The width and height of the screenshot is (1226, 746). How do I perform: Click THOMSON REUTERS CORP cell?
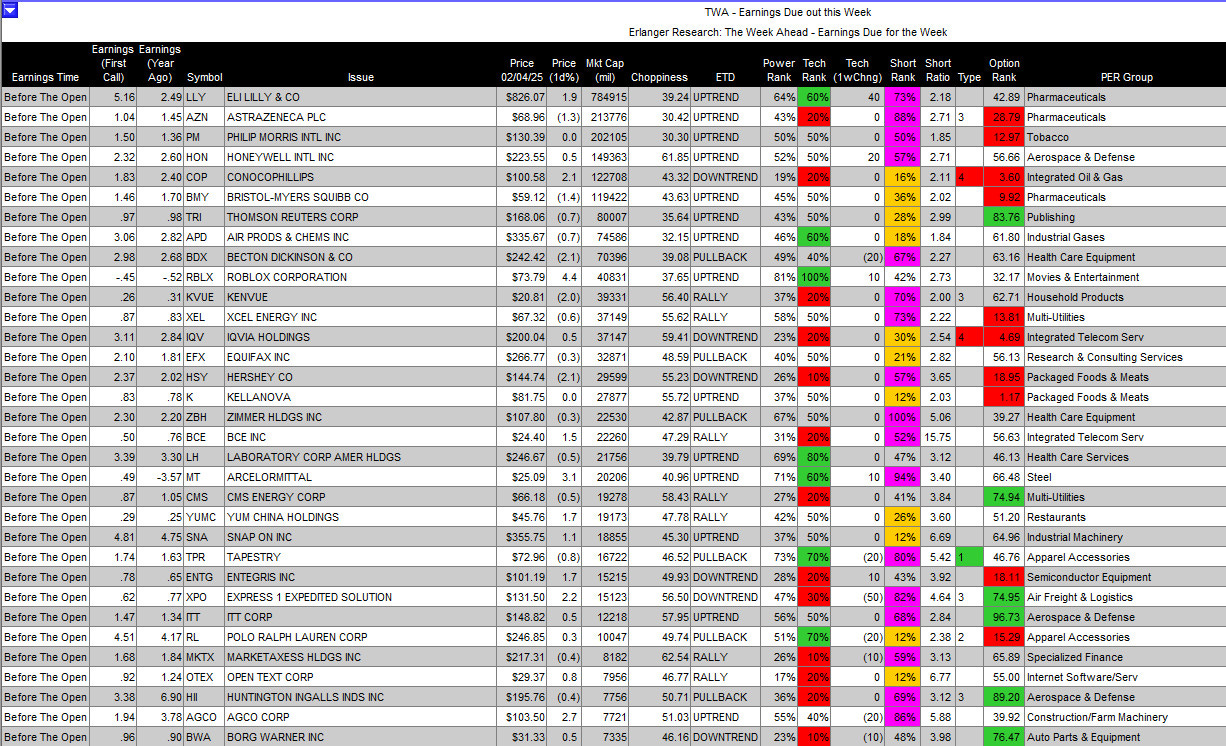pyautogui.click(x=360, y=217)
